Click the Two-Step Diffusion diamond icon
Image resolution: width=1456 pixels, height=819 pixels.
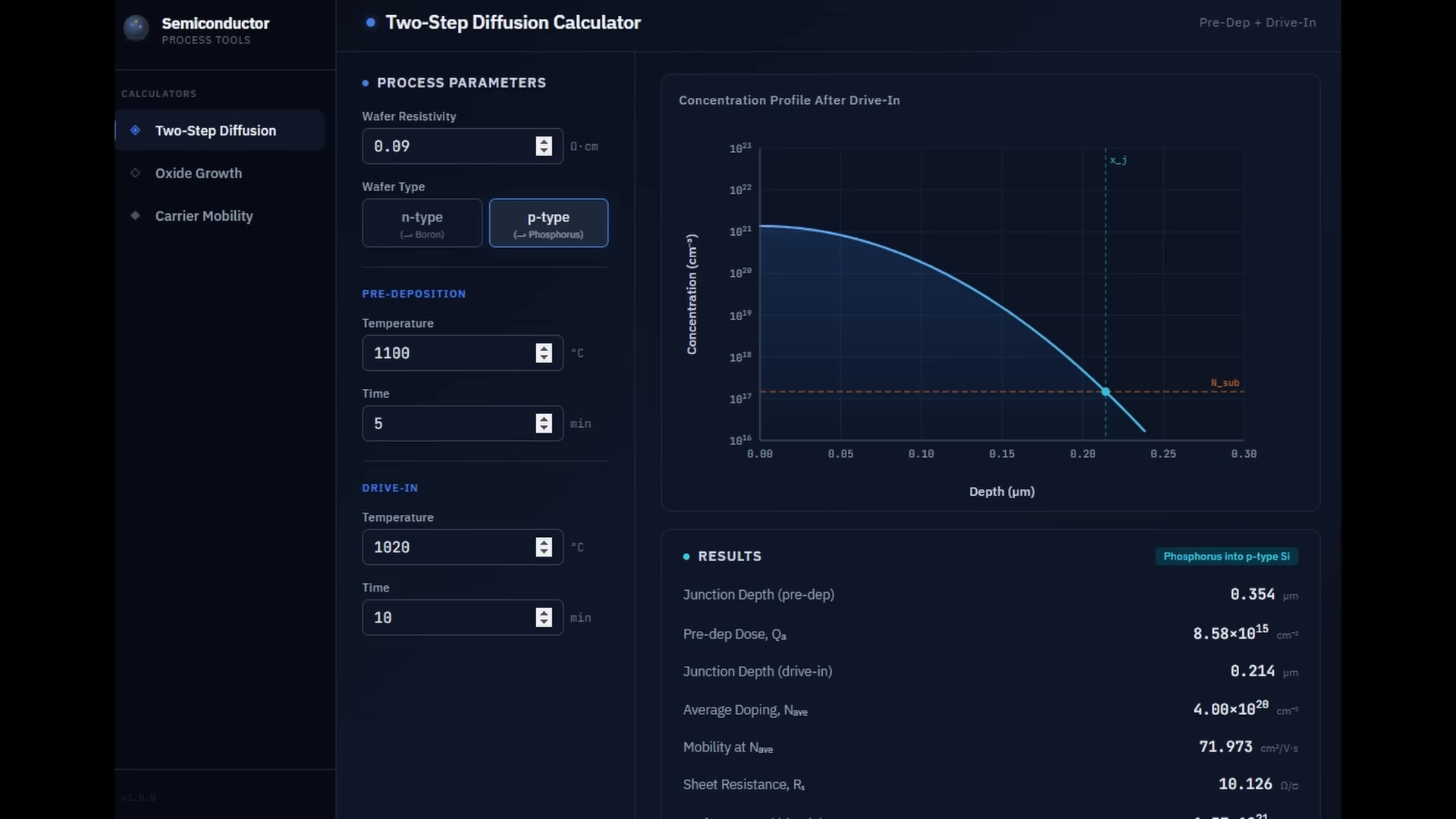pos(135,130)
